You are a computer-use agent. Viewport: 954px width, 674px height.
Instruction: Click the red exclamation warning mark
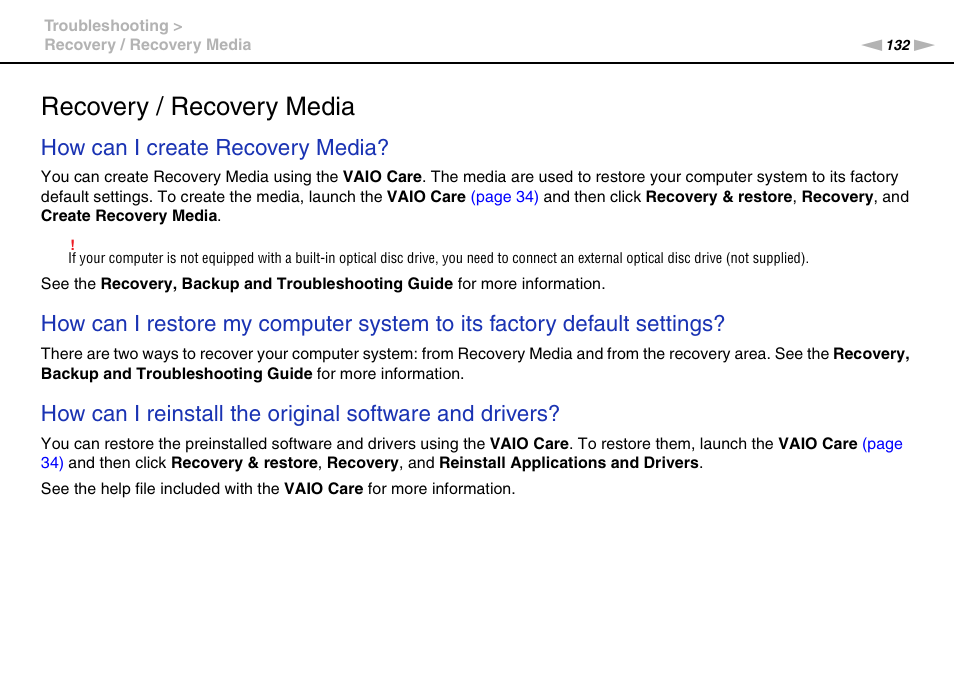(72, 245)
